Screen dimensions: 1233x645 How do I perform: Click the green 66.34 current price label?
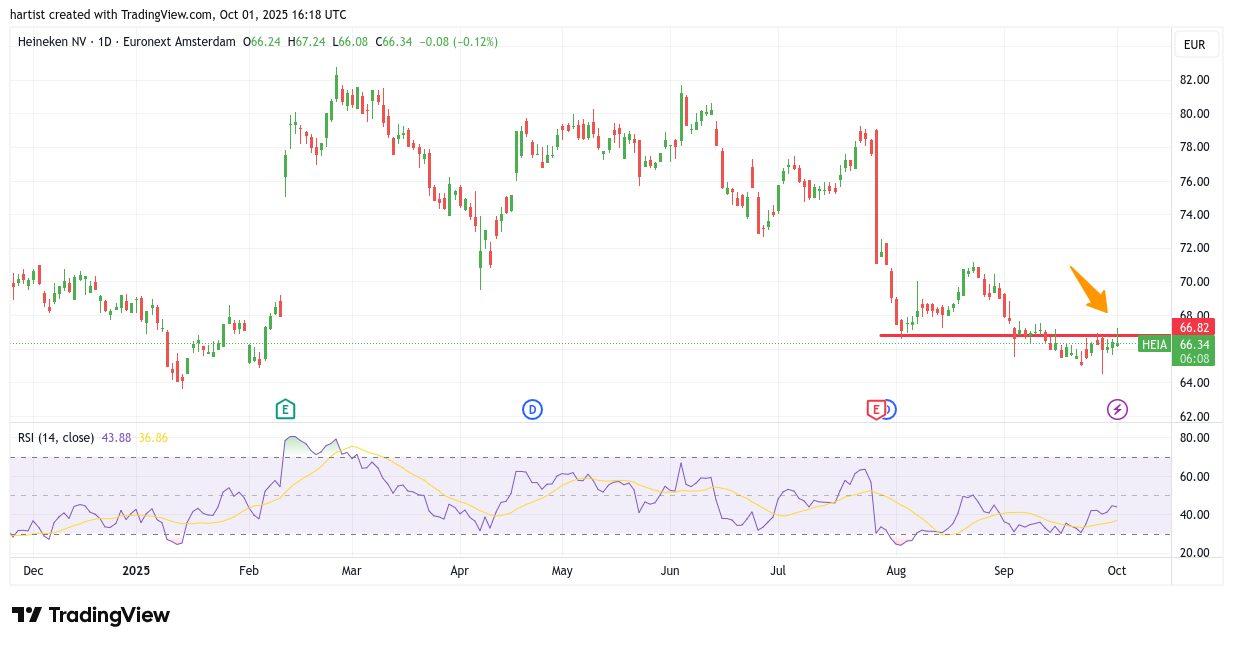tap(1194, 344)
